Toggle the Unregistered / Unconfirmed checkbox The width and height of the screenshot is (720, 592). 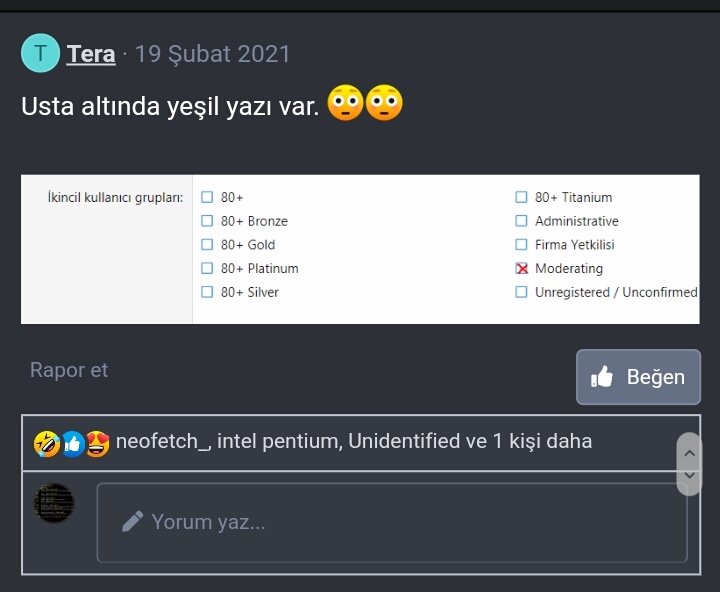(x=521, y=292)
